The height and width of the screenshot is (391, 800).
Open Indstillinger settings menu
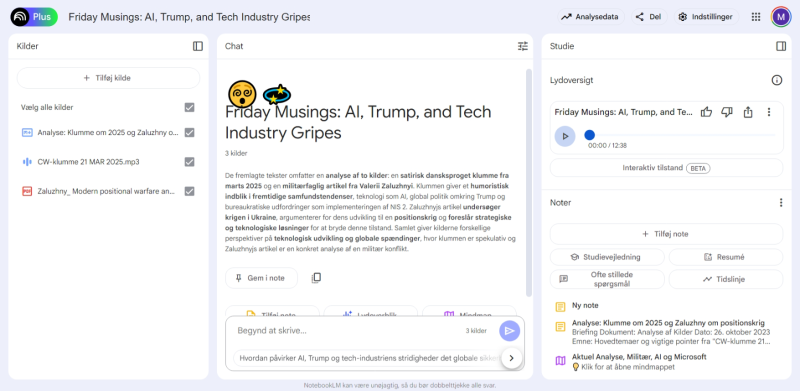coord(707,17)
